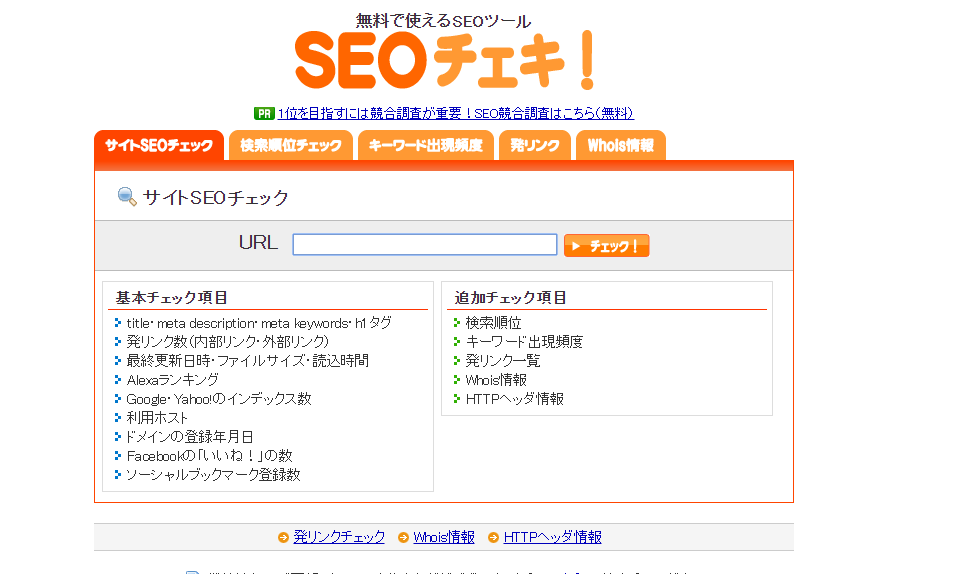Click orange arrow icon before 発リンクチェック
The image size is (957, 574).
click(x=283, y=537)
